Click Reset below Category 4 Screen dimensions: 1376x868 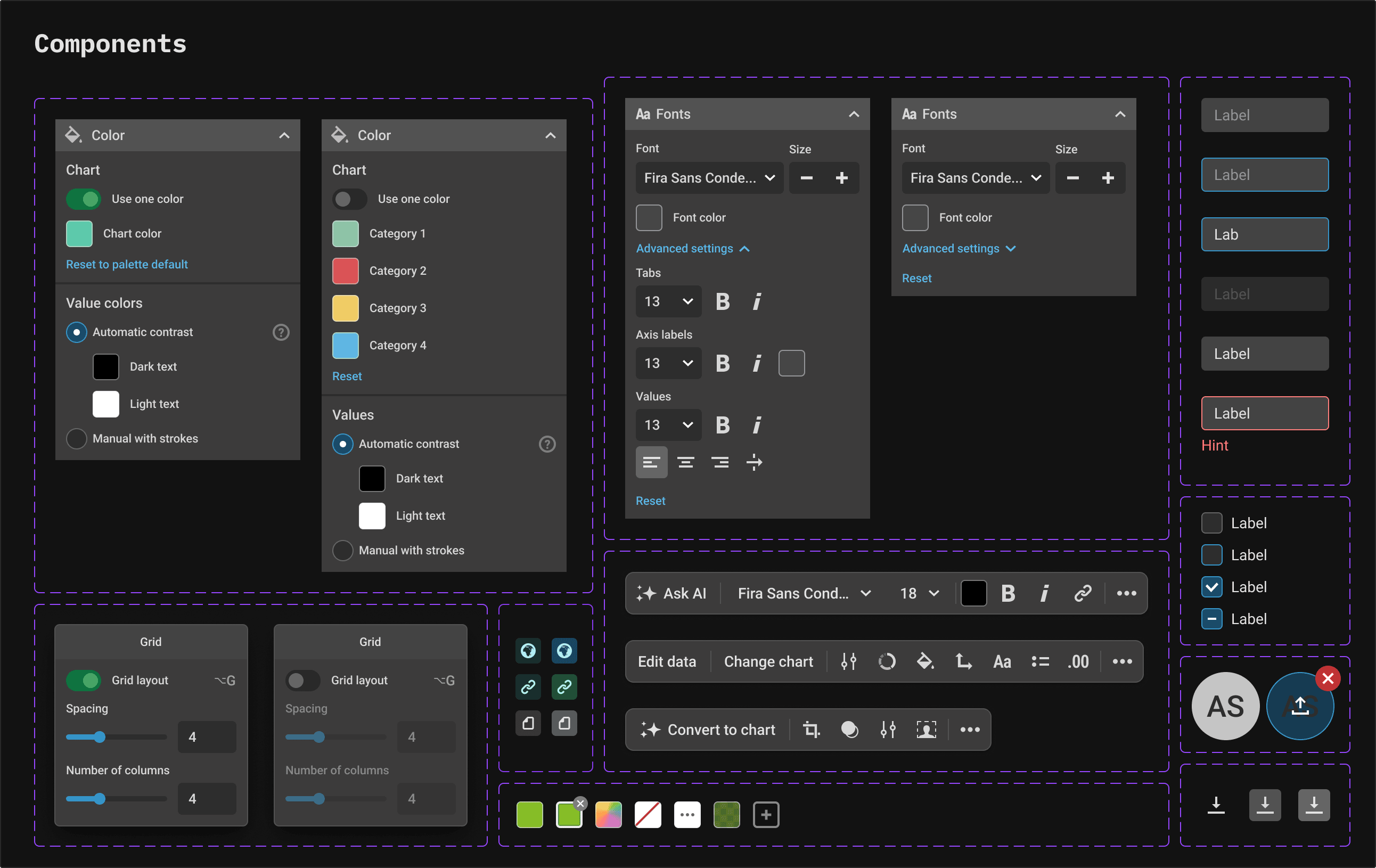(x=347, y=376)
